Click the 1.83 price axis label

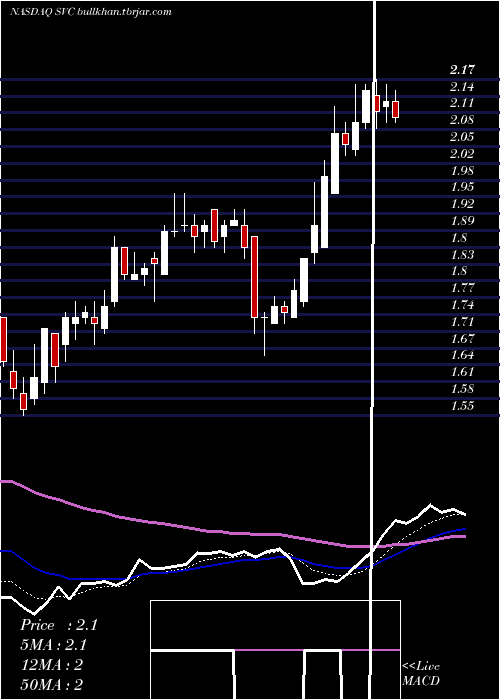tap(462, 254)
